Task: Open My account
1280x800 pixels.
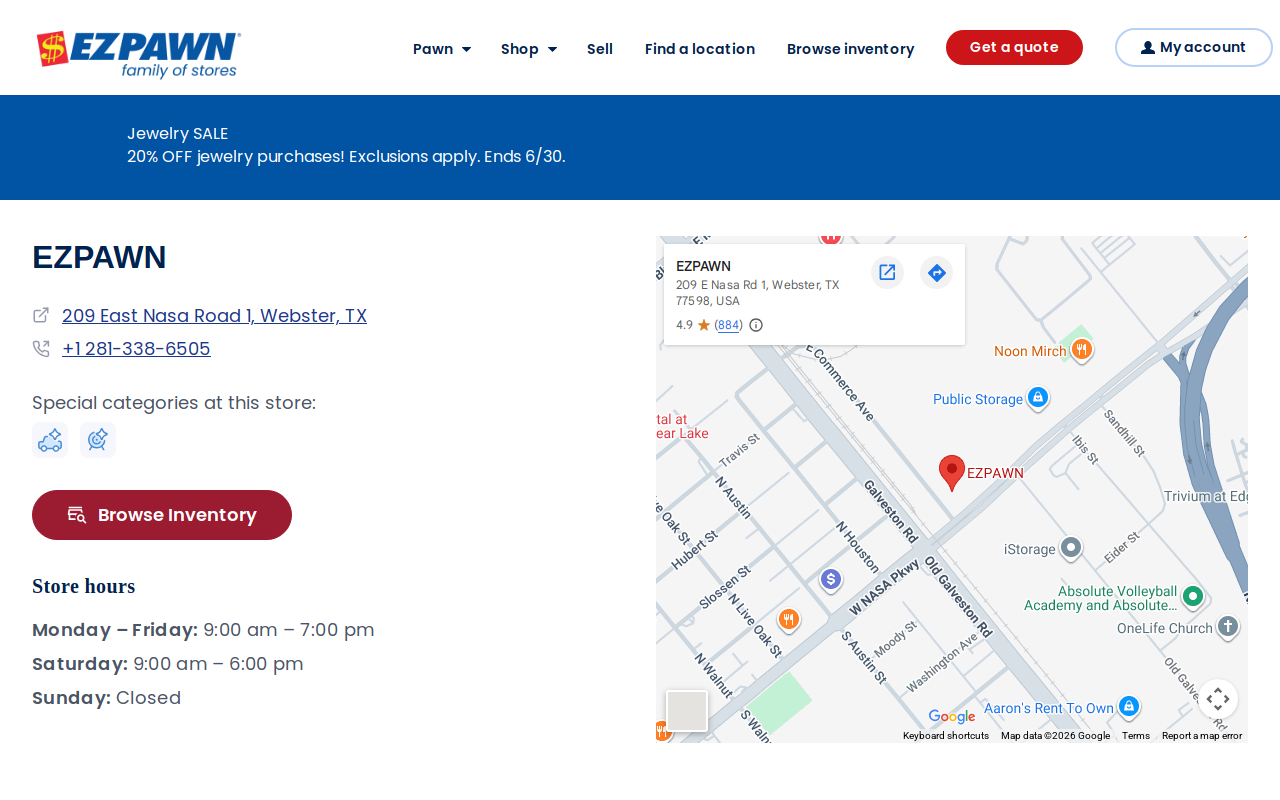Action: (x=1193, y=47)
